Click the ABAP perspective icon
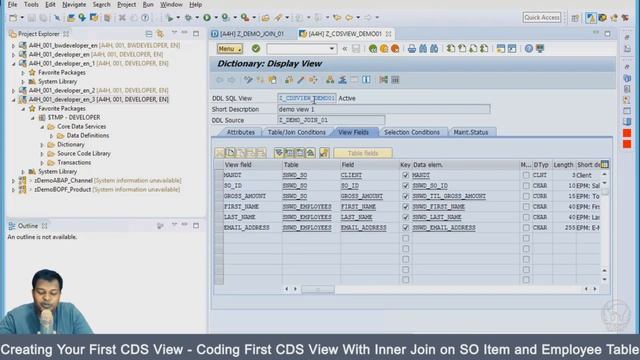 pyautogui.click(x=591, y=18)
